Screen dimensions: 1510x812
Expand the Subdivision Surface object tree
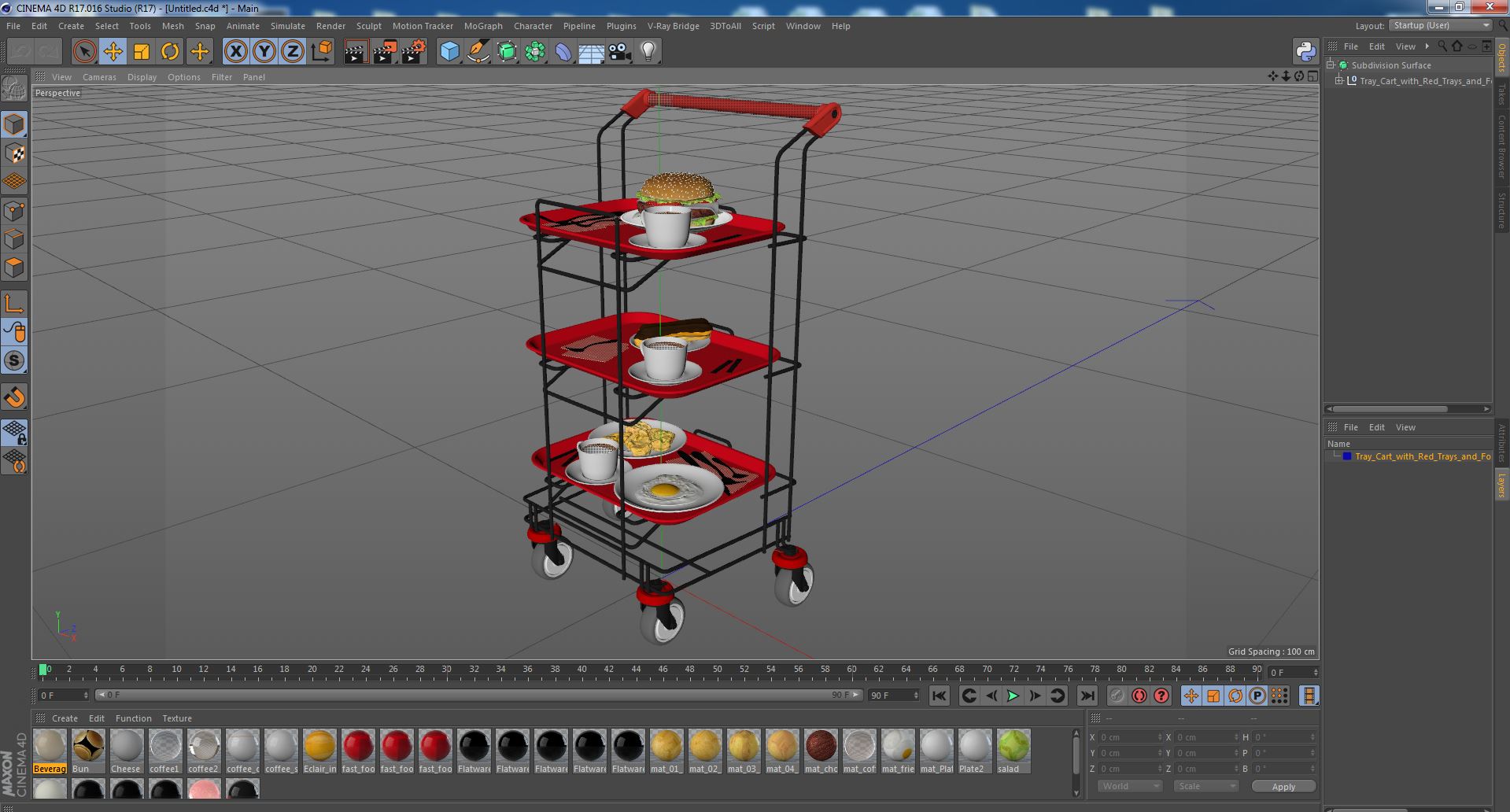click(x=1331, y=65)
